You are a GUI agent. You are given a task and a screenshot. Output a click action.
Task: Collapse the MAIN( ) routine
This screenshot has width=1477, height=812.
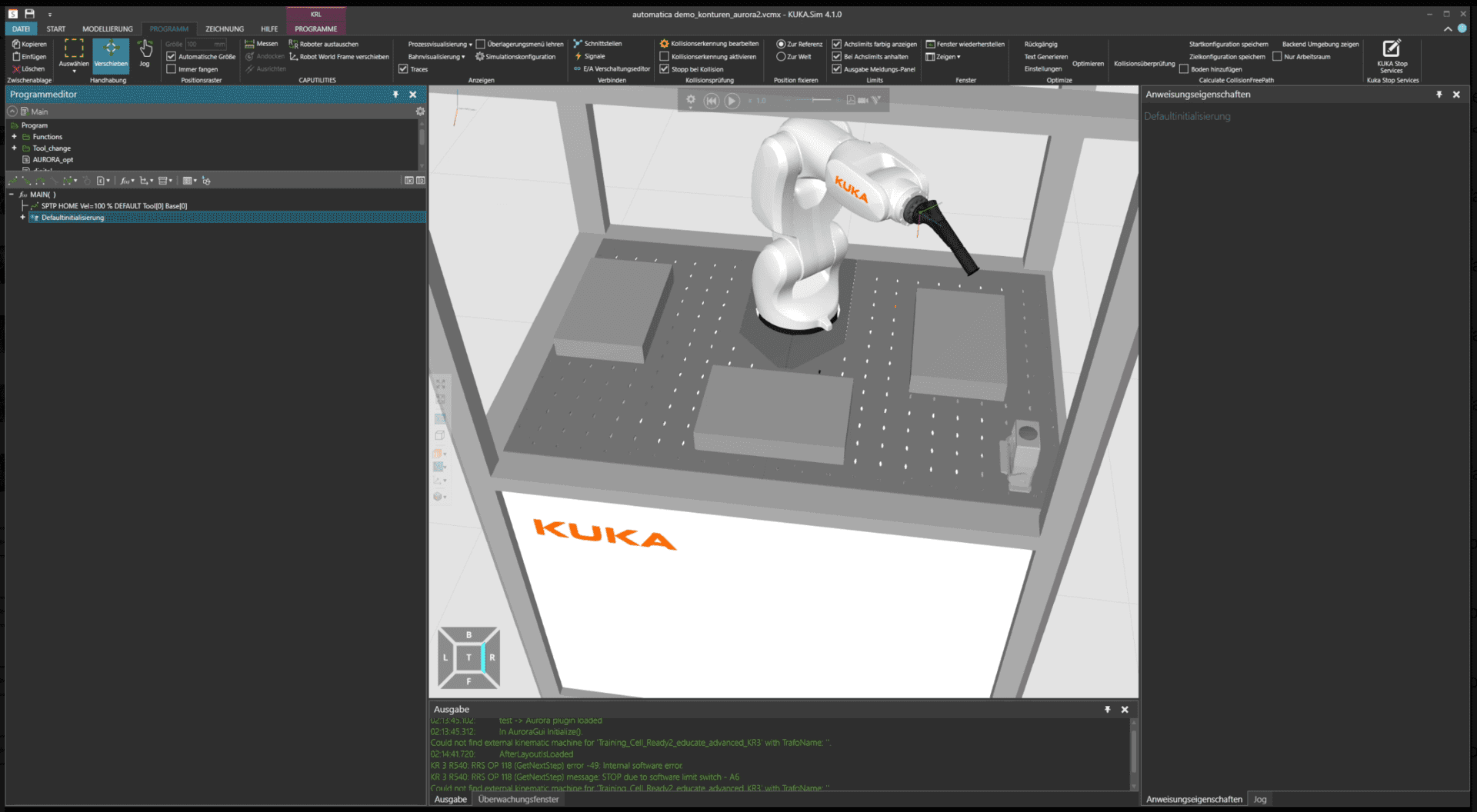pos(12,195)
